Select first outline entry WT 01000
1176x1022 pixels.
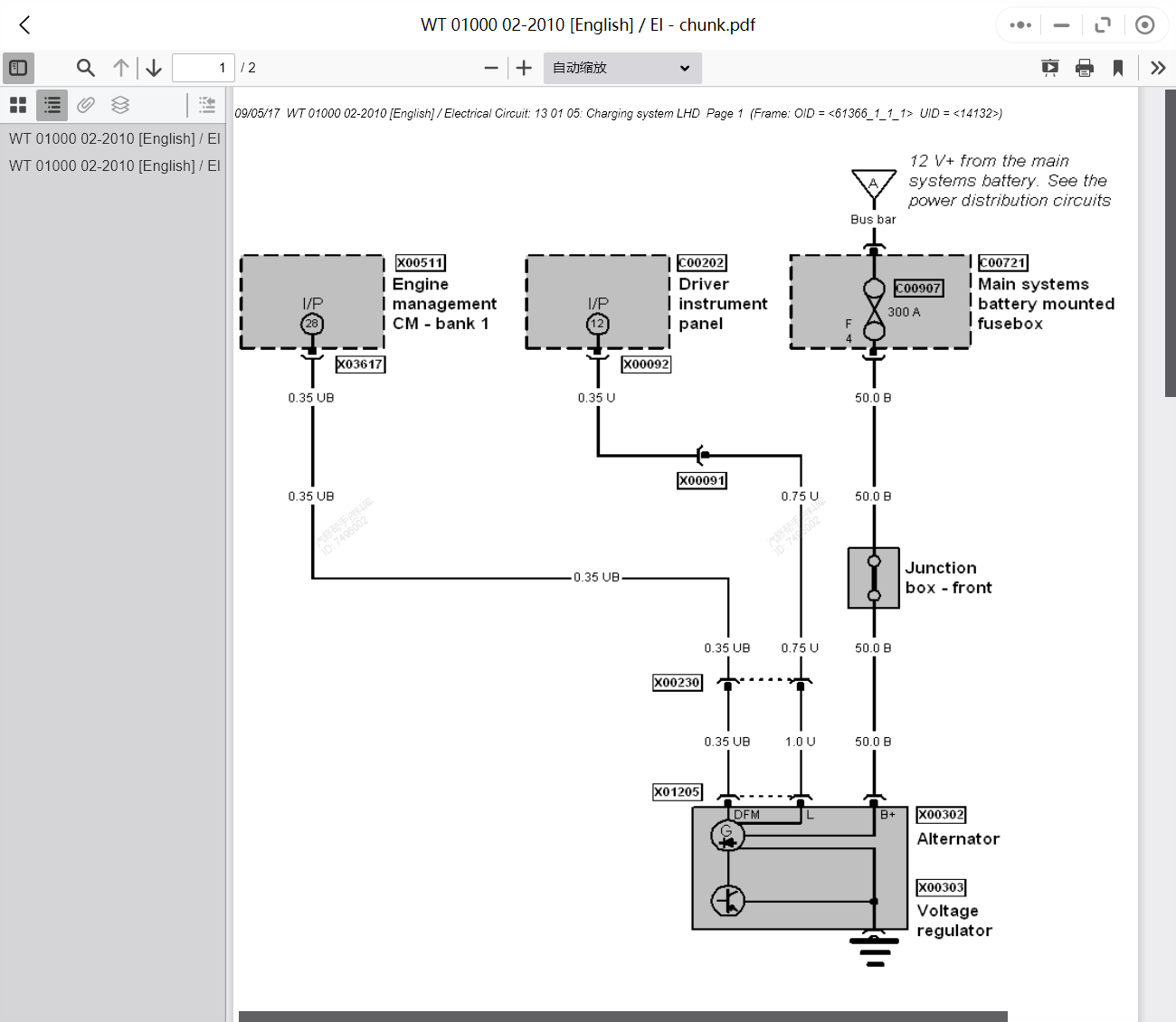click(x=114, y=138)
